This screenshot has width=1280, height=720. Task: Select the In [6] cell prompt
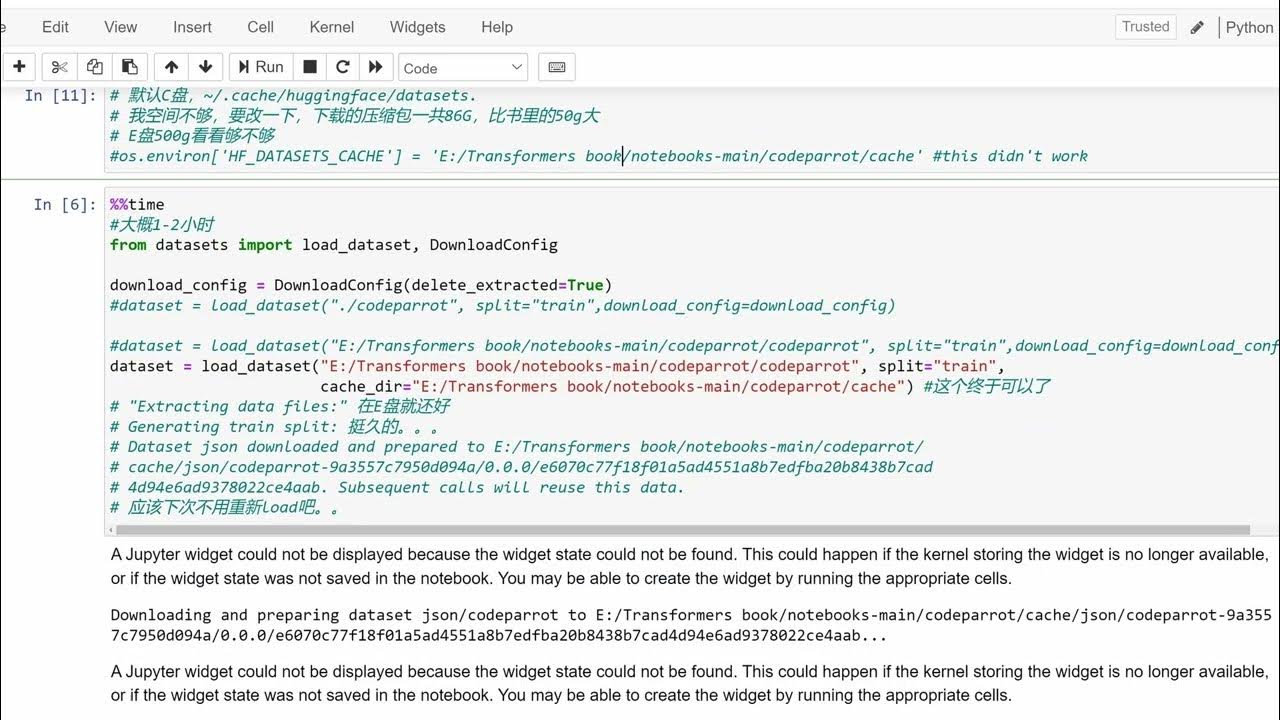tap(64, 204)
